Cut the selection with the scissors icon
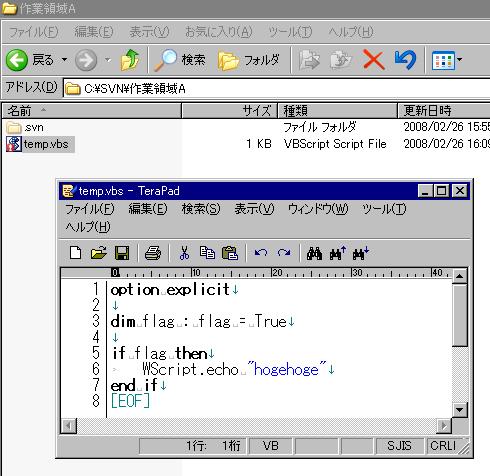This screenshot has height=476, width=490. (184, 253)
